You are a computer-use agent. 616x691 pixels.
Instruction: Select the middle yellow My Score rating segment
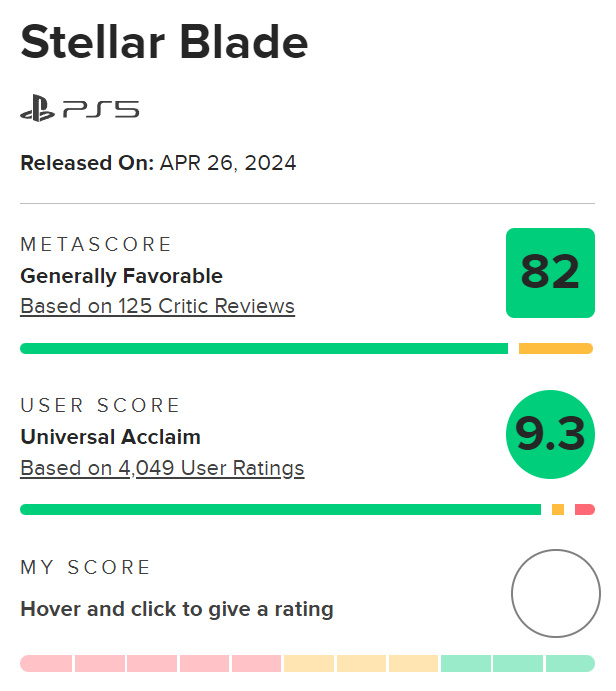[360, 663]
